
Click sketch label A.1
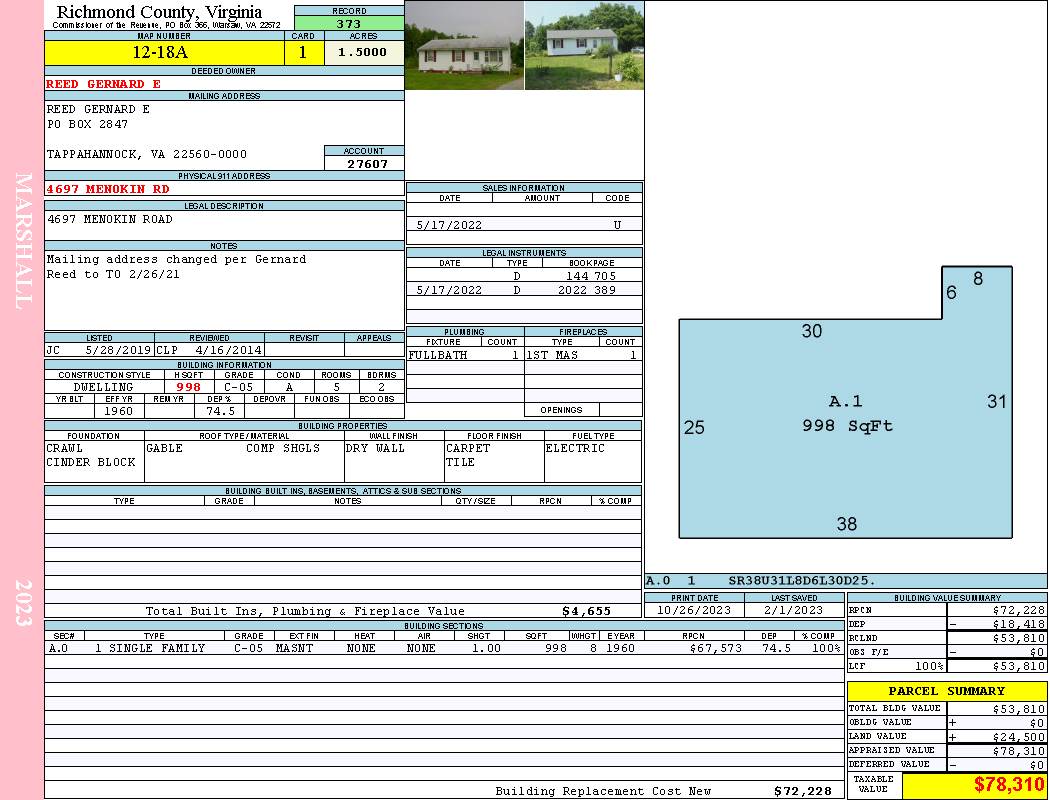pyautogui.click(x=845, y=401)
